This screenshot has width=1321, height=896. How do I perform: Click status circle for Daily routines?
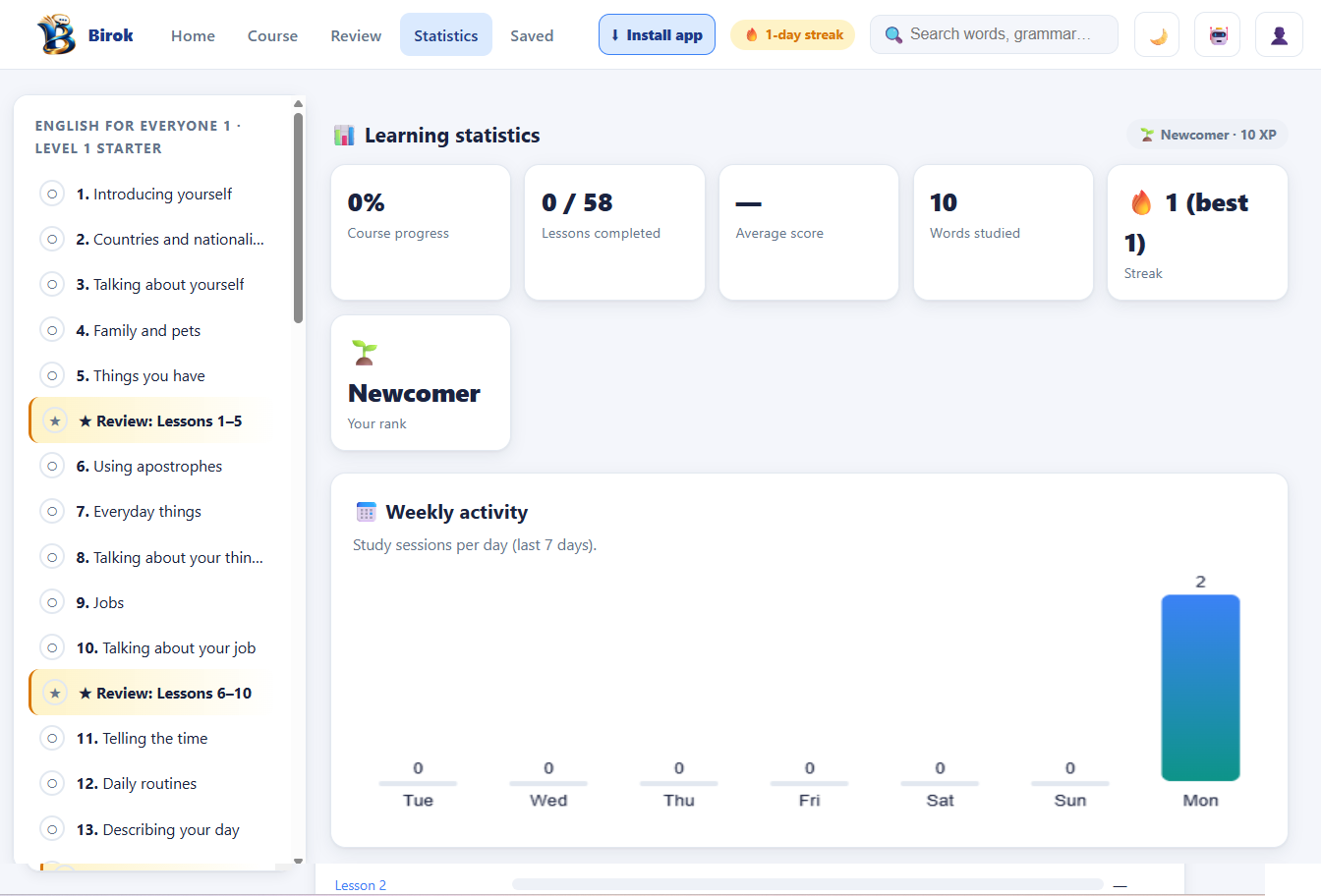pyautogui.click(x=52, y=783)
